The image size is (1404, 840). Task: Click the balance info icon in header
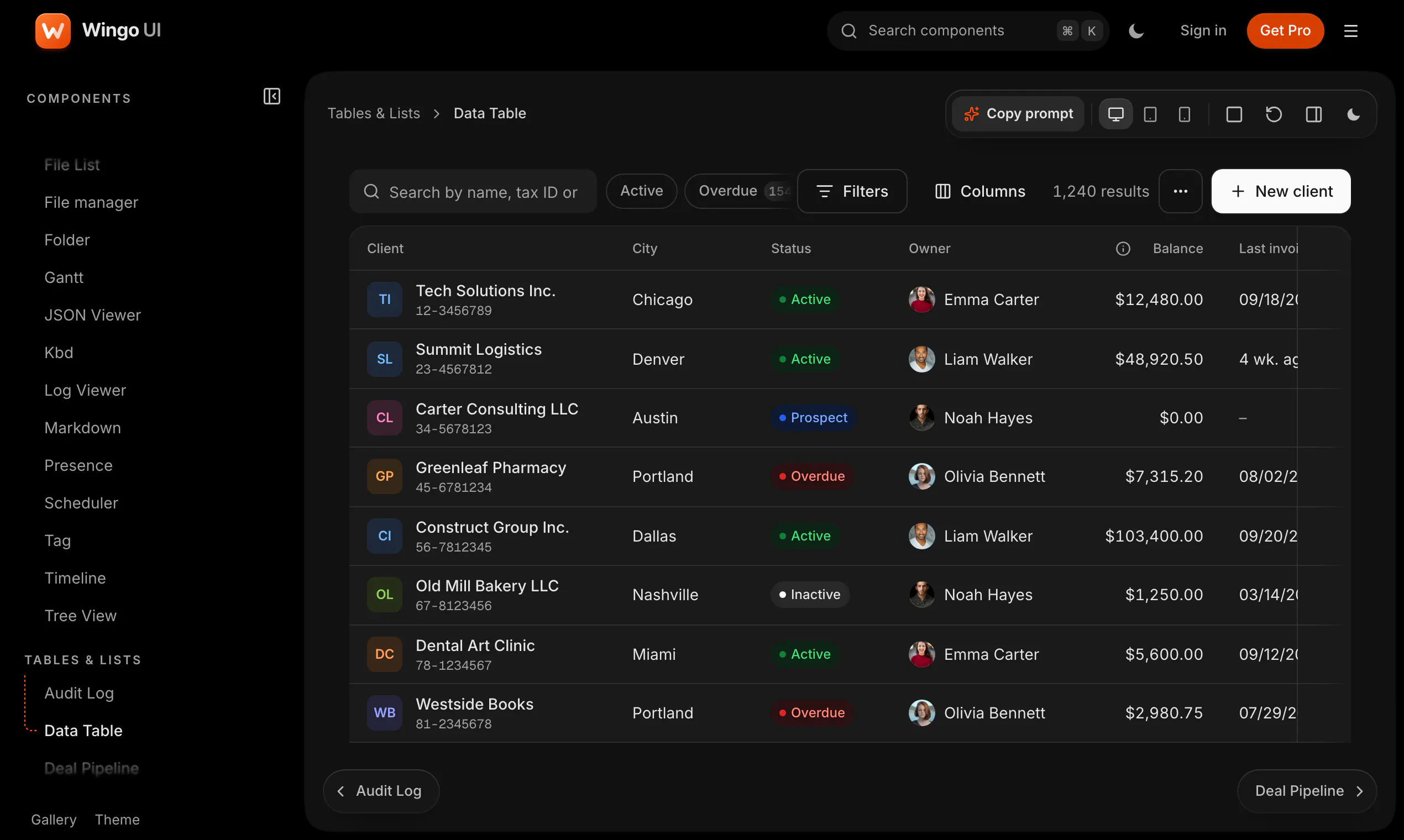coord(1123,249)
